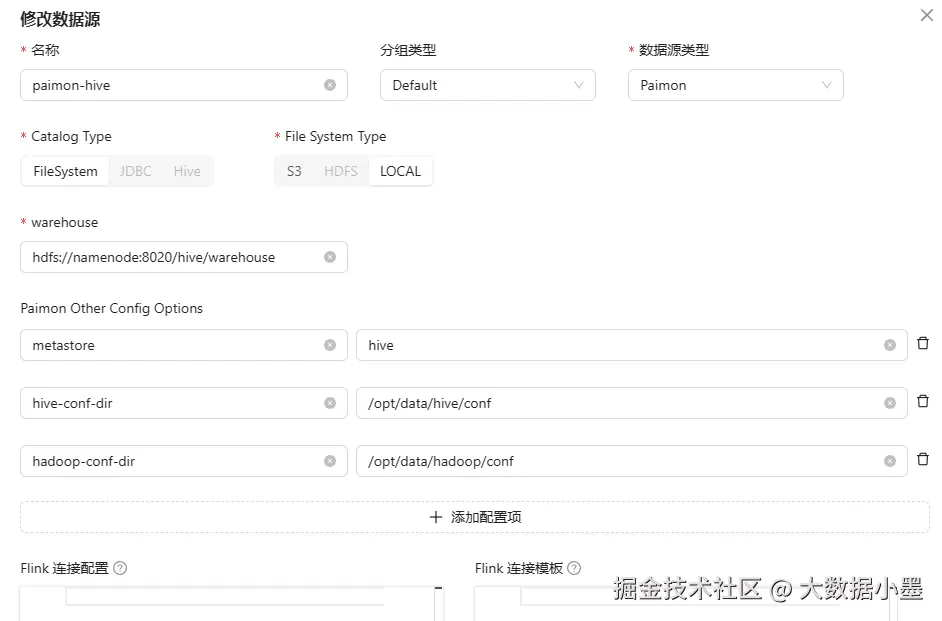Select HDFS file system type
942x621 pixels.
pyautogui.click(x=341, y=171)
